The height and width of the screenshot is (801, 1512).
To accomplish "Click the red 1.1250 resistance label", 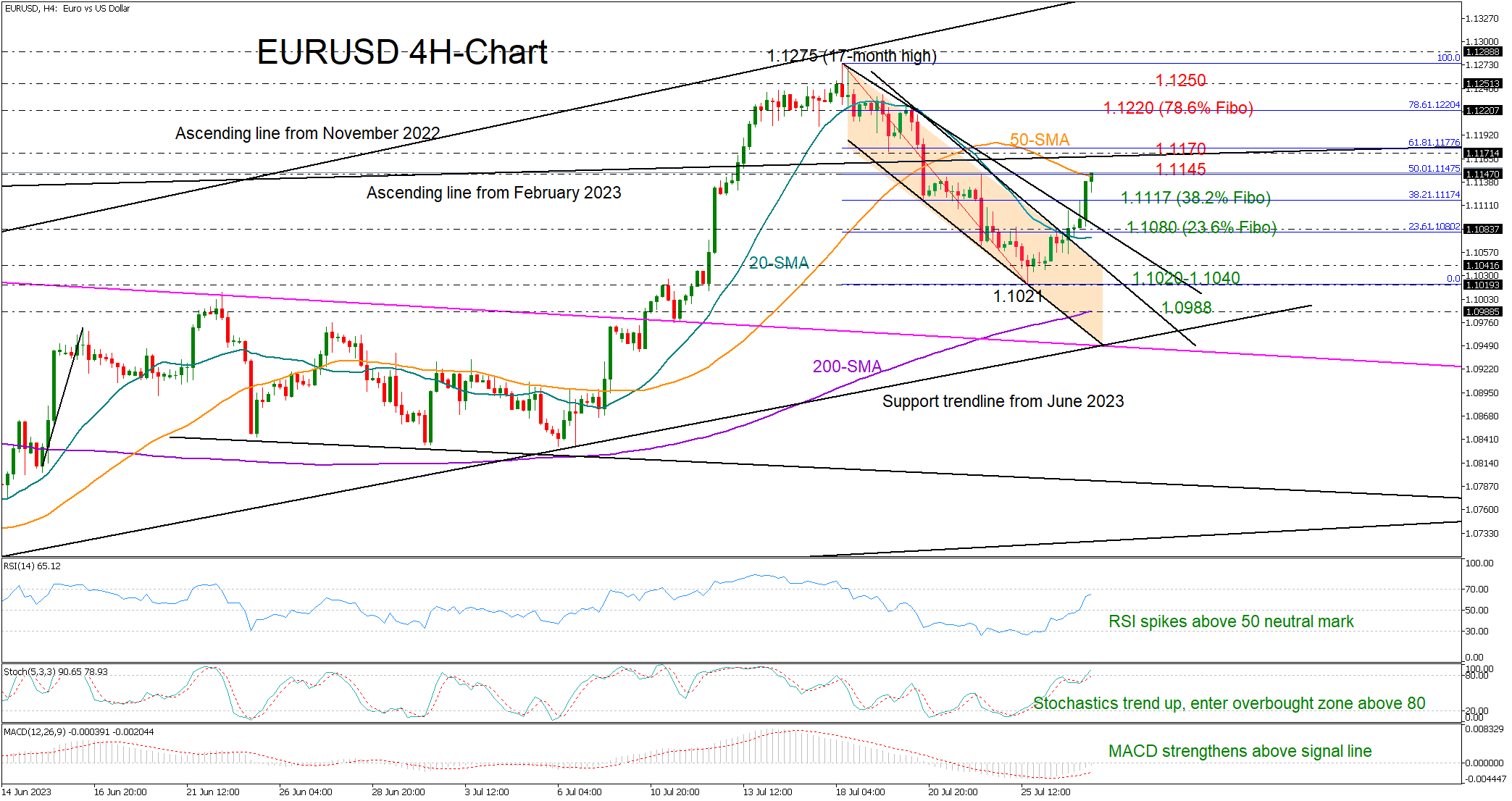I will 1180,80.
